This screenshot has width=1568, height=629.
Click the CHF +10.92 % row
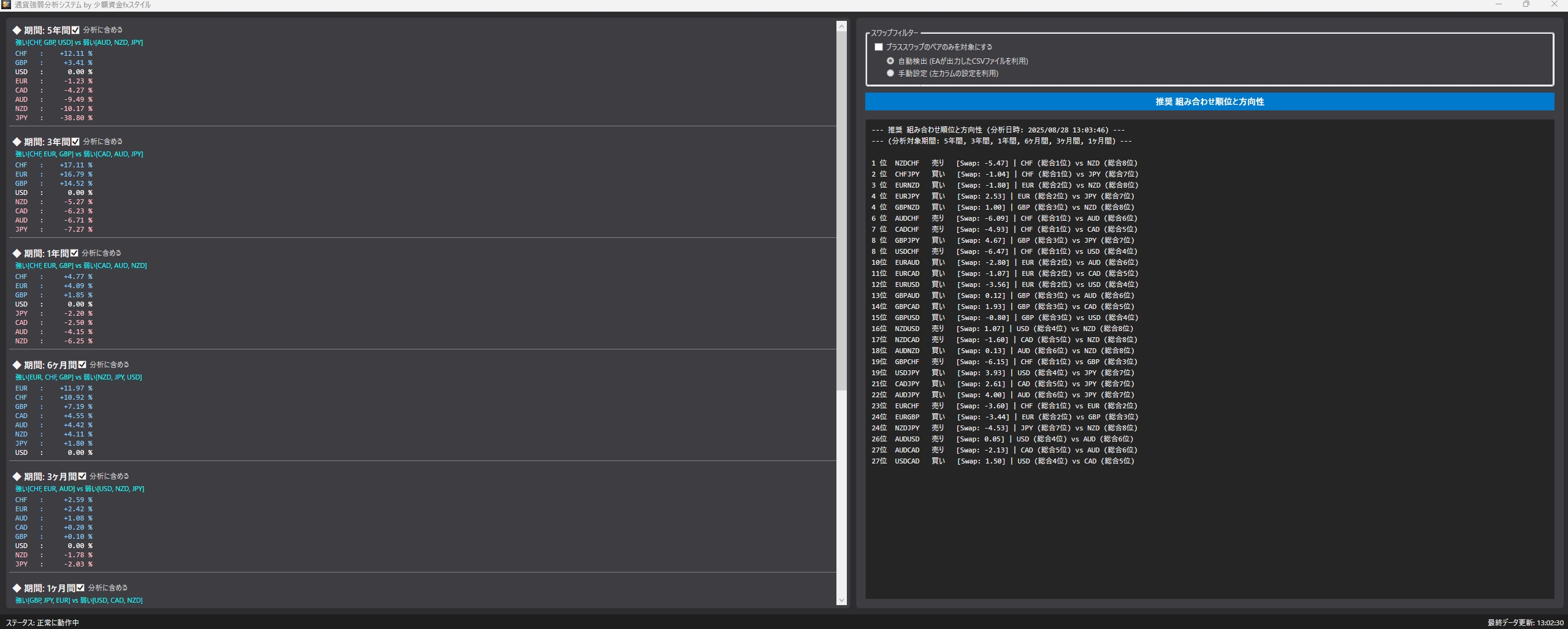pos(54,397)
